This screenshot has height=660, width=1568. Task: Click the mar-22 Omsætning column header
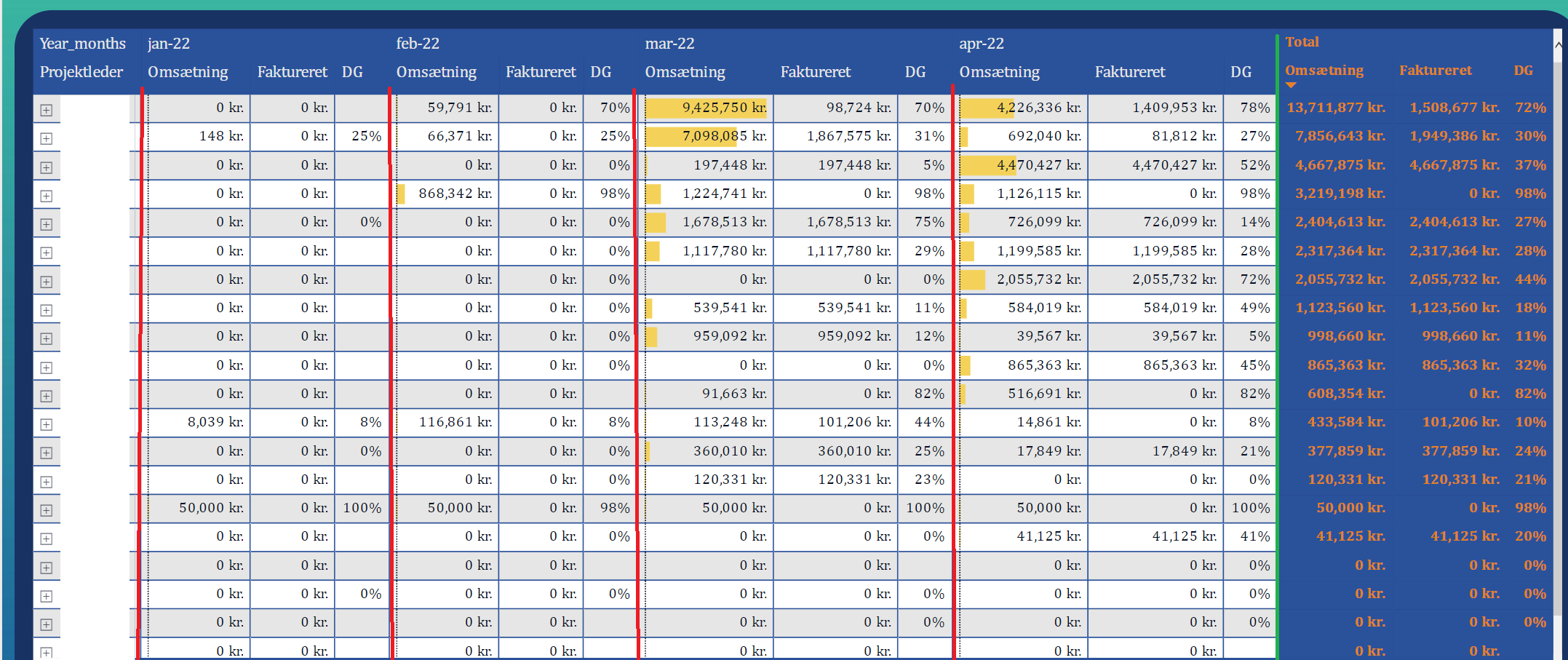pos(685,72)
